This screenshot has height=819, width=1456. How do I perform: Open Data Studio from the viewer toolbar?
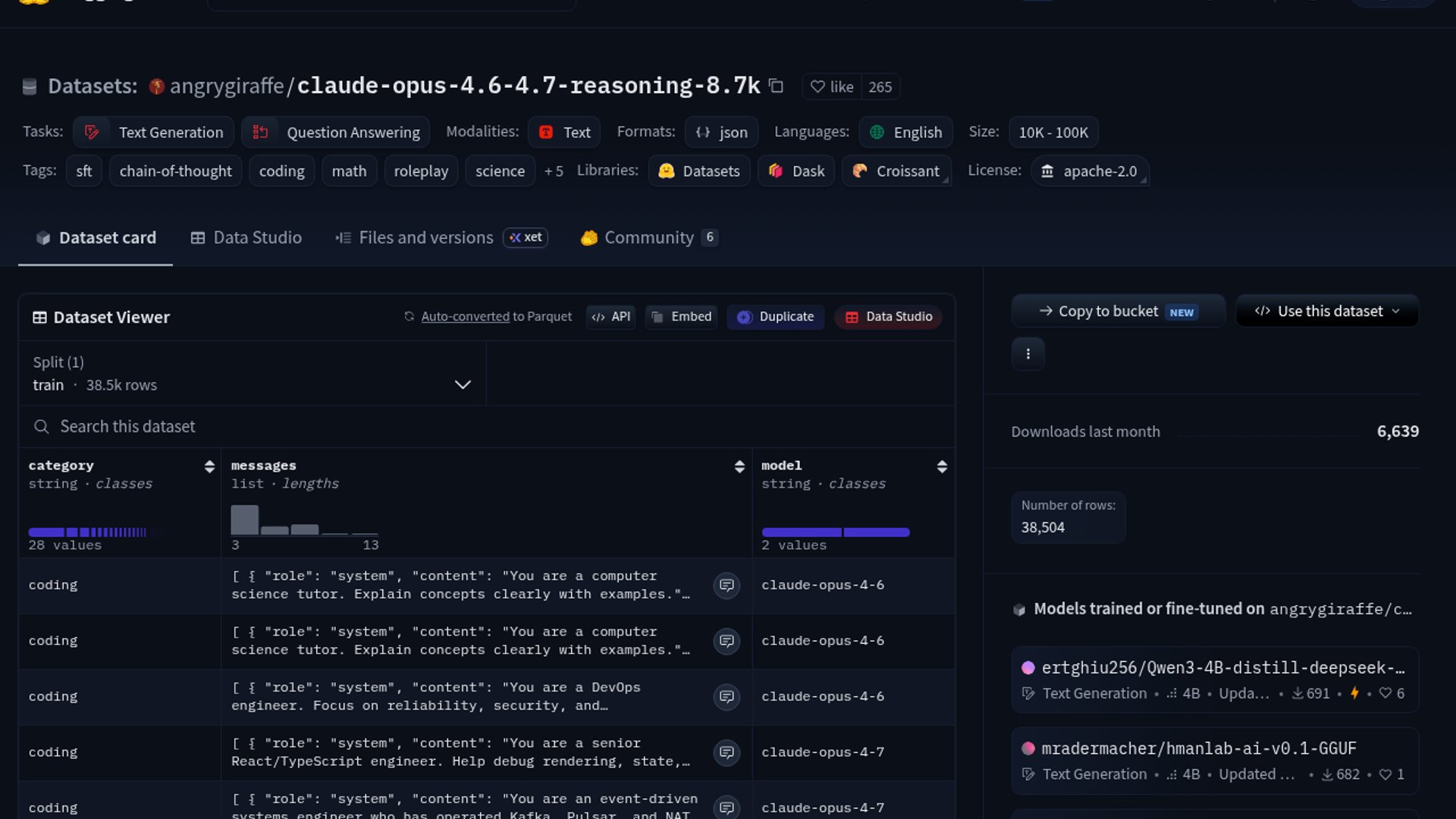(x=889, y=316)
